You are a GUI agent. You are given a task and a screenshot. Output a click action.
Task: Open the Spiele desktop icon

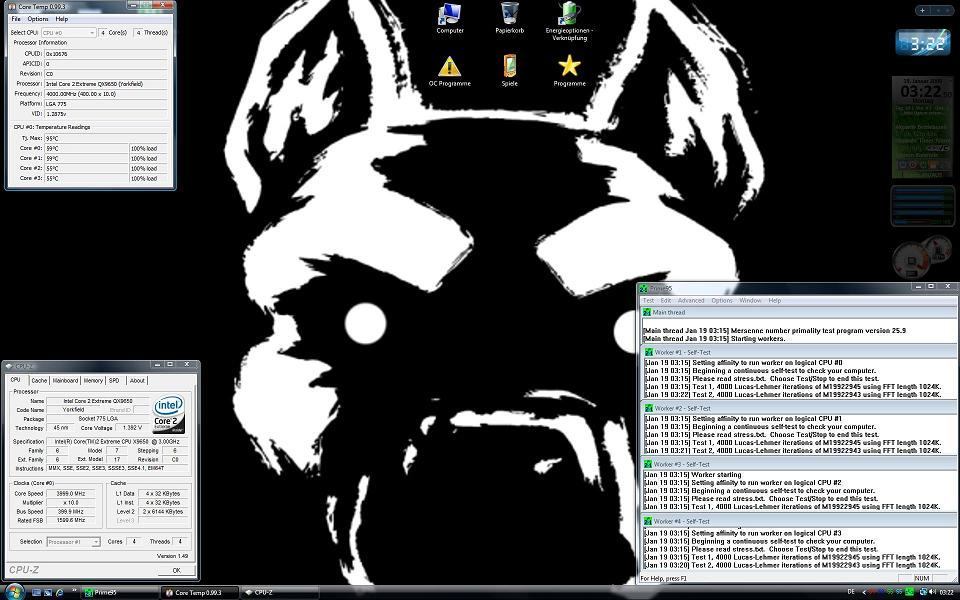(x=509, y=71)
